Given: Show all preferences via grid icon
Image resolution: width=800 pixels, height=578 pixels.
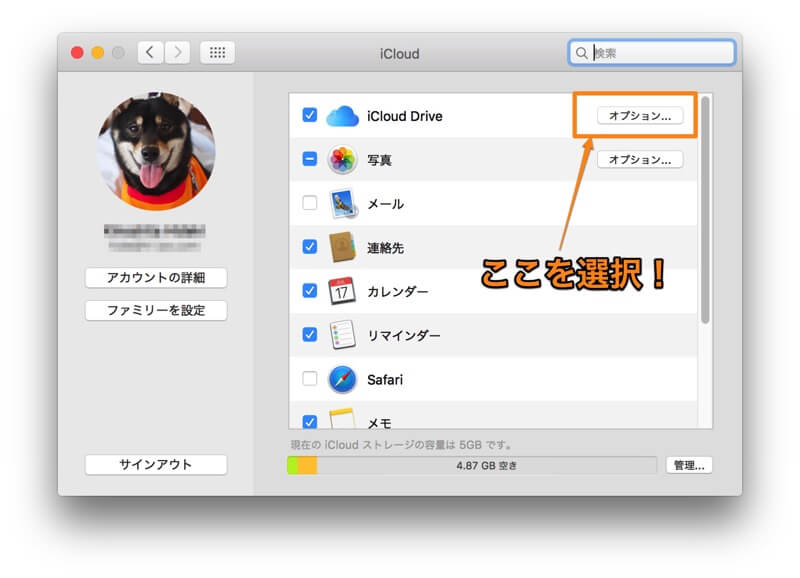Looking at the screenshot, I should (217, 53).
